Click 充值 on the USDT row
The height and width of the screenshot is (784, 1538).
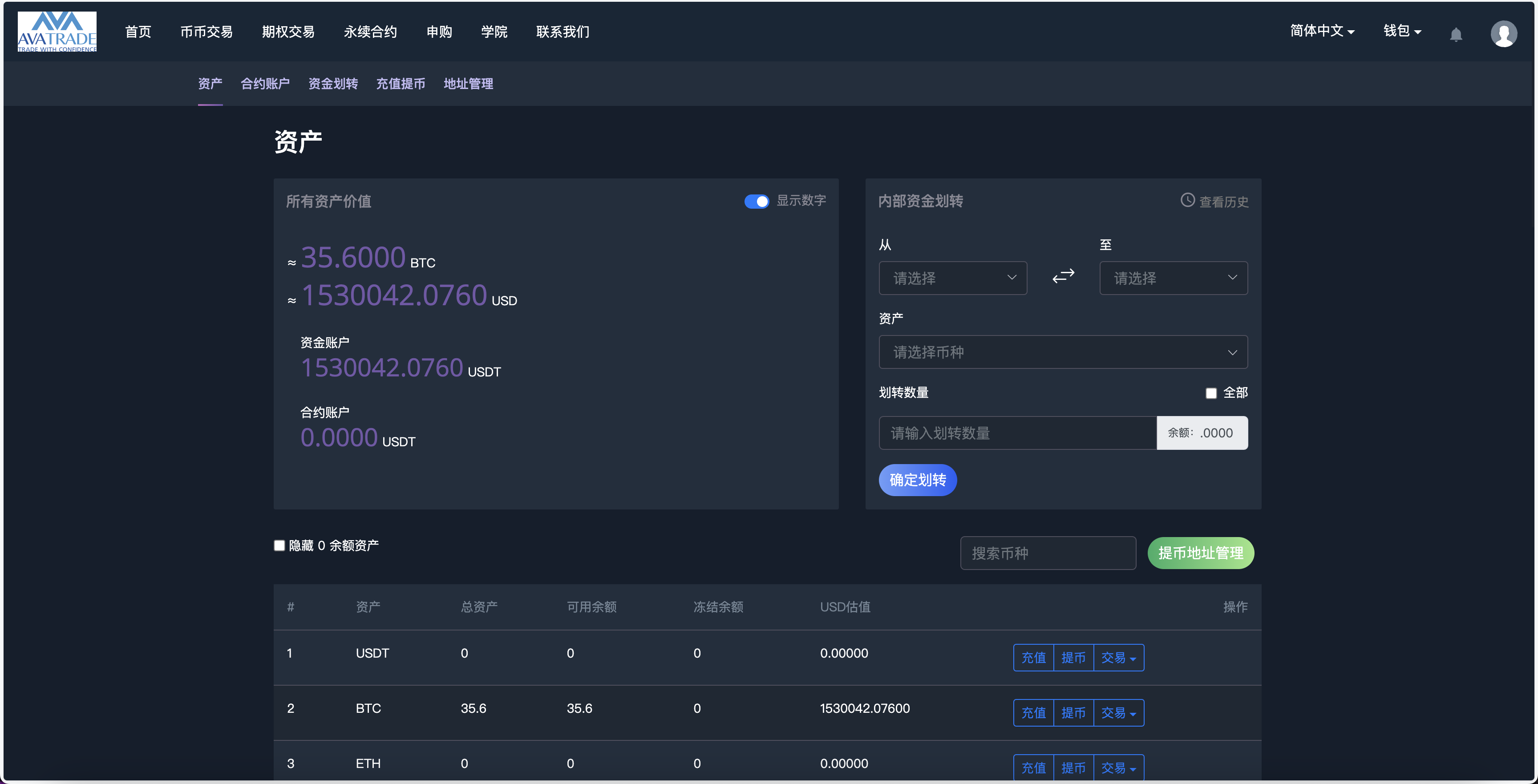tap(1033, 658)
